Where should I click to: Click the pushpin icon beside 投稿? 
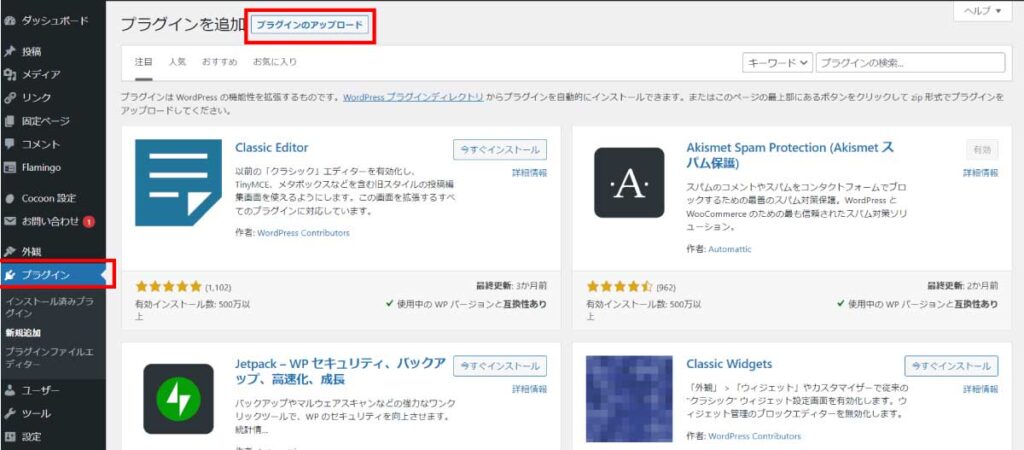tap(9, 52)
